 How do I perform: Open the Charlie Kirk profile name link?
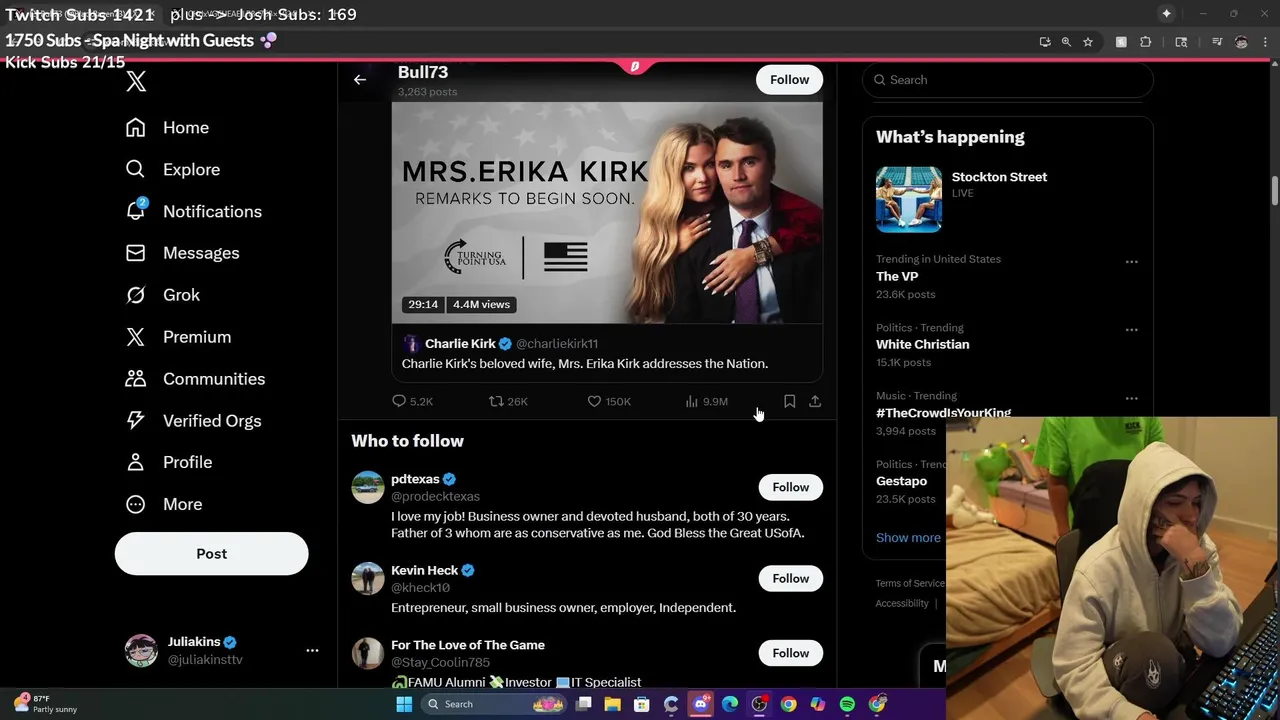click(x=460, y=343)
